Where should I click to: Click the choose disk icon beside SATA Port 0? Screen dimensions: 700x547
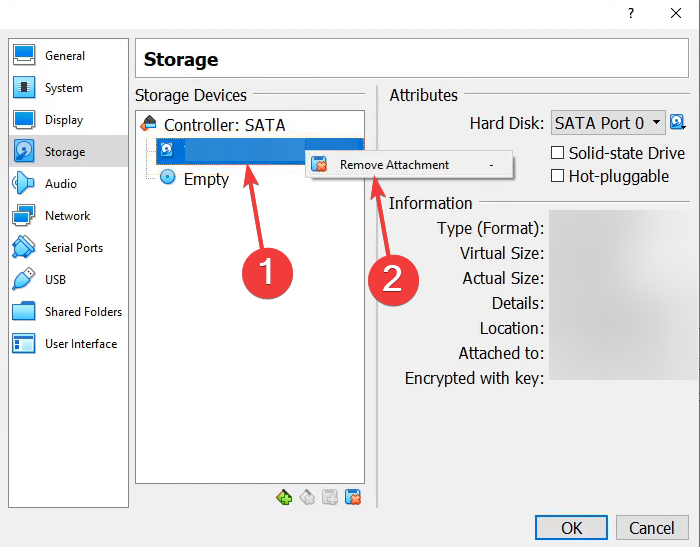click(678, 122)
